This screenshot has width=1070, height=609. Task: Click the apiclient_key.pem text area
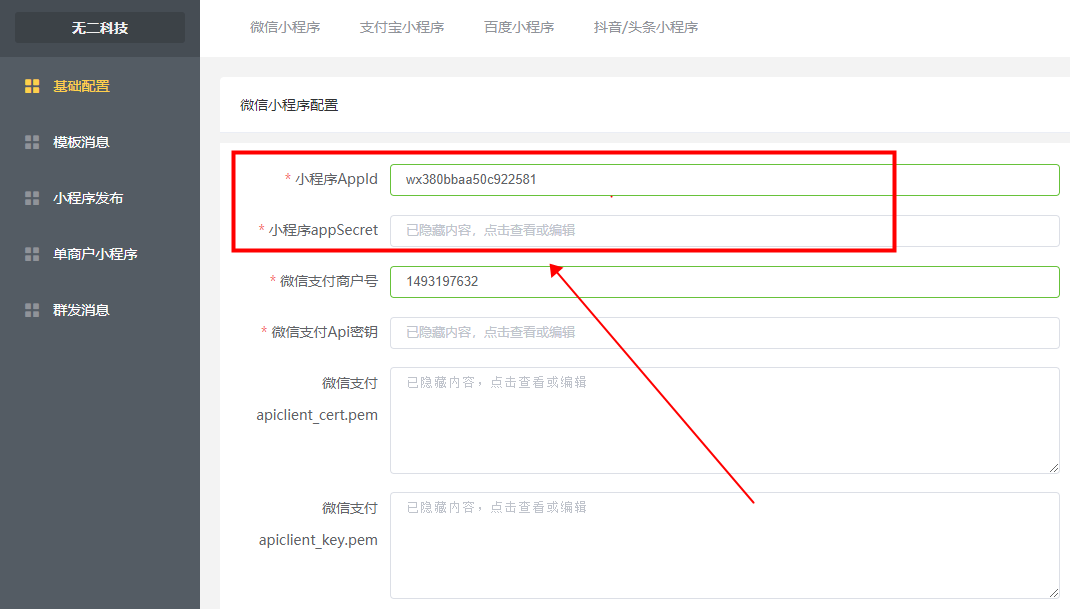(725, 546)
